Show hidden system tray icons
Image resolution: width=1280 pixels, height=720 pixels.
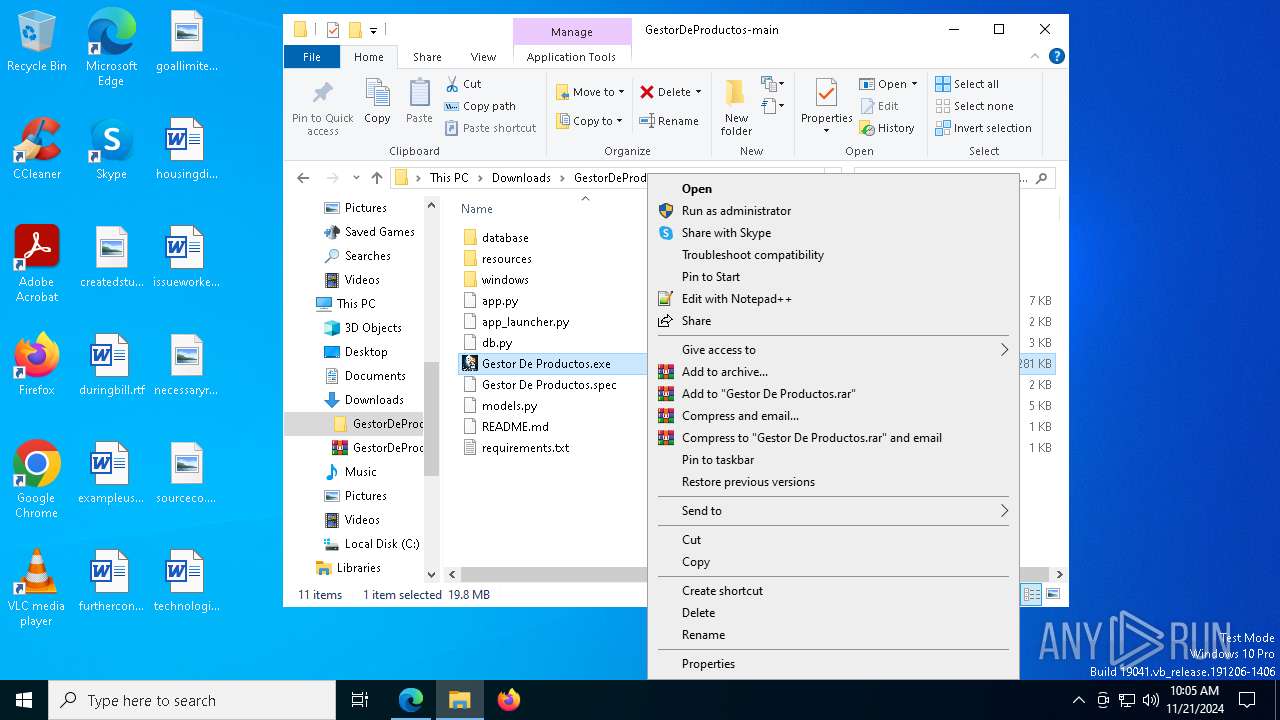point(1078,700)
